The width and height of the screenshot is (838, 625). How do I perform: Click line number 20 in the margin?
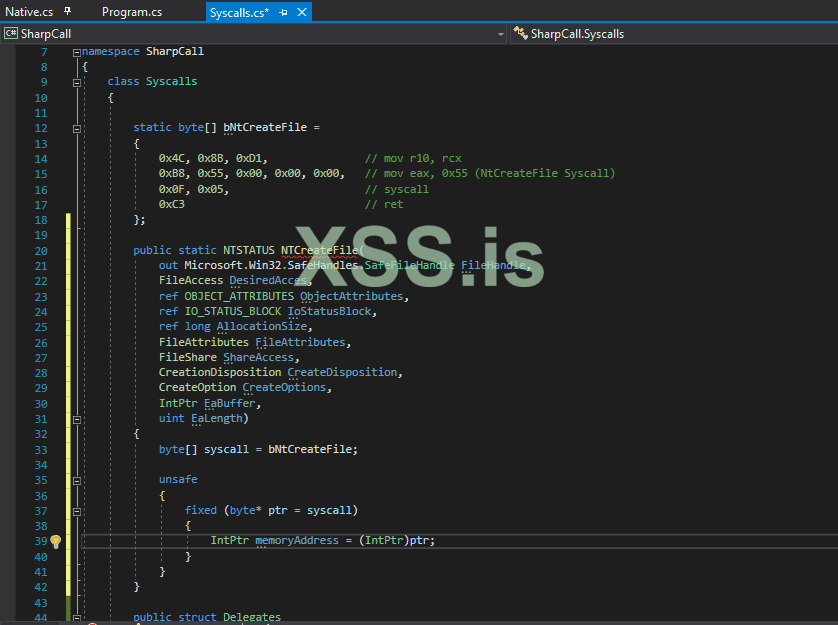point(41,251)
